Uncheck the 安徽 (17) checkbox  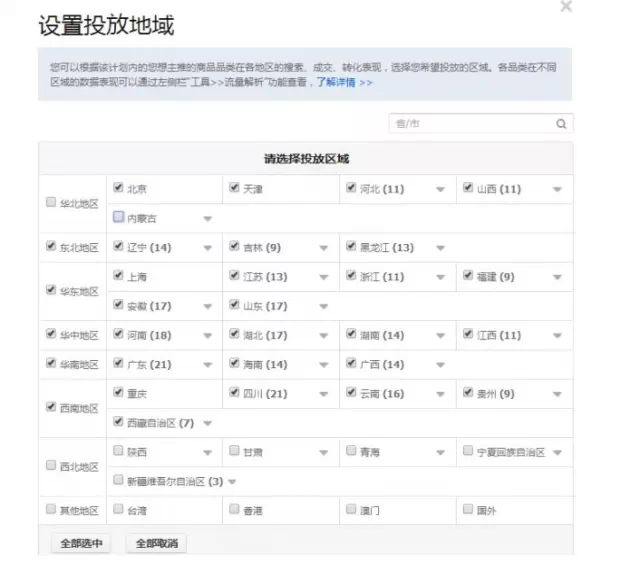pyautogui.click(x=118, y=304)
